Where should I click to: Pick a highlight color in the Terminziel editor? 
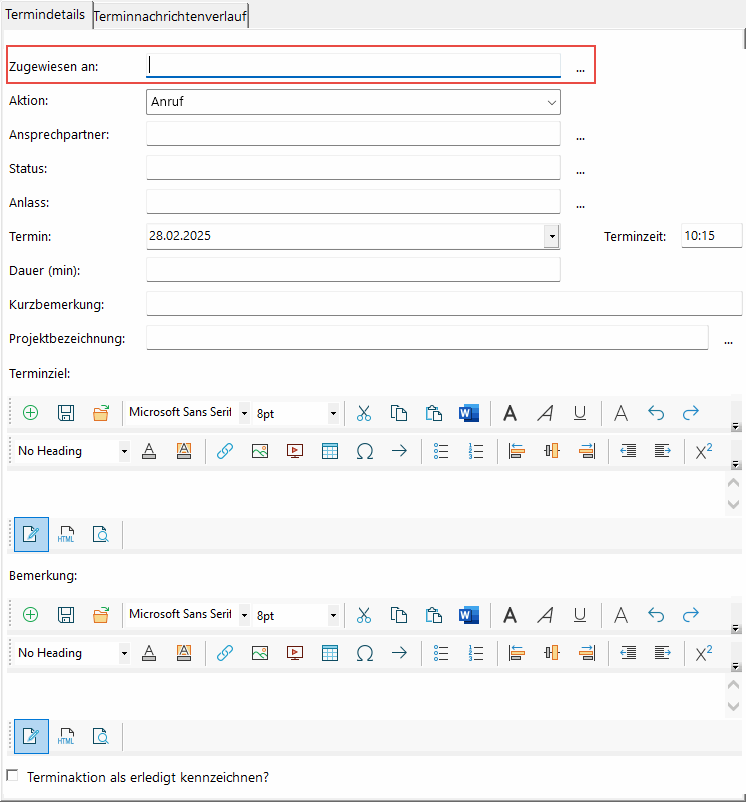[x=184, y=451]
